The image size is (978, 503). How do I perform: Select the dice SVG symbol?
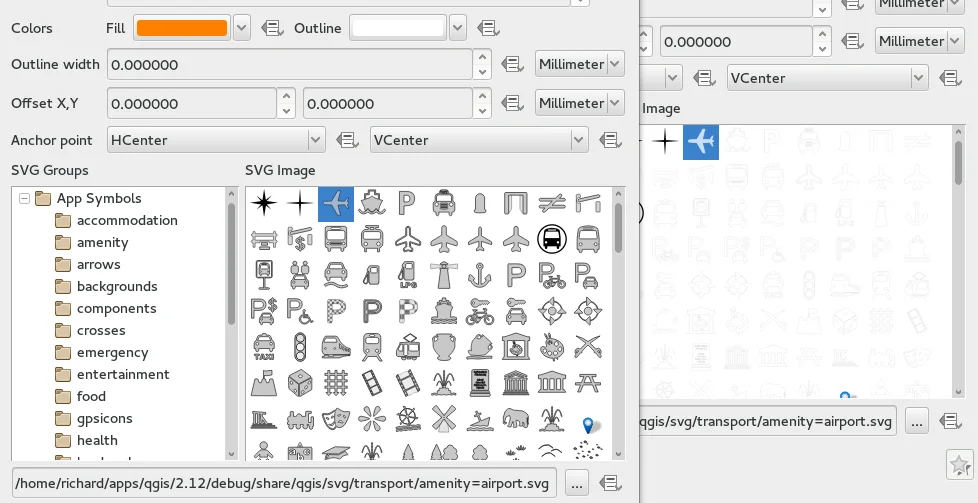coord(299,382)
